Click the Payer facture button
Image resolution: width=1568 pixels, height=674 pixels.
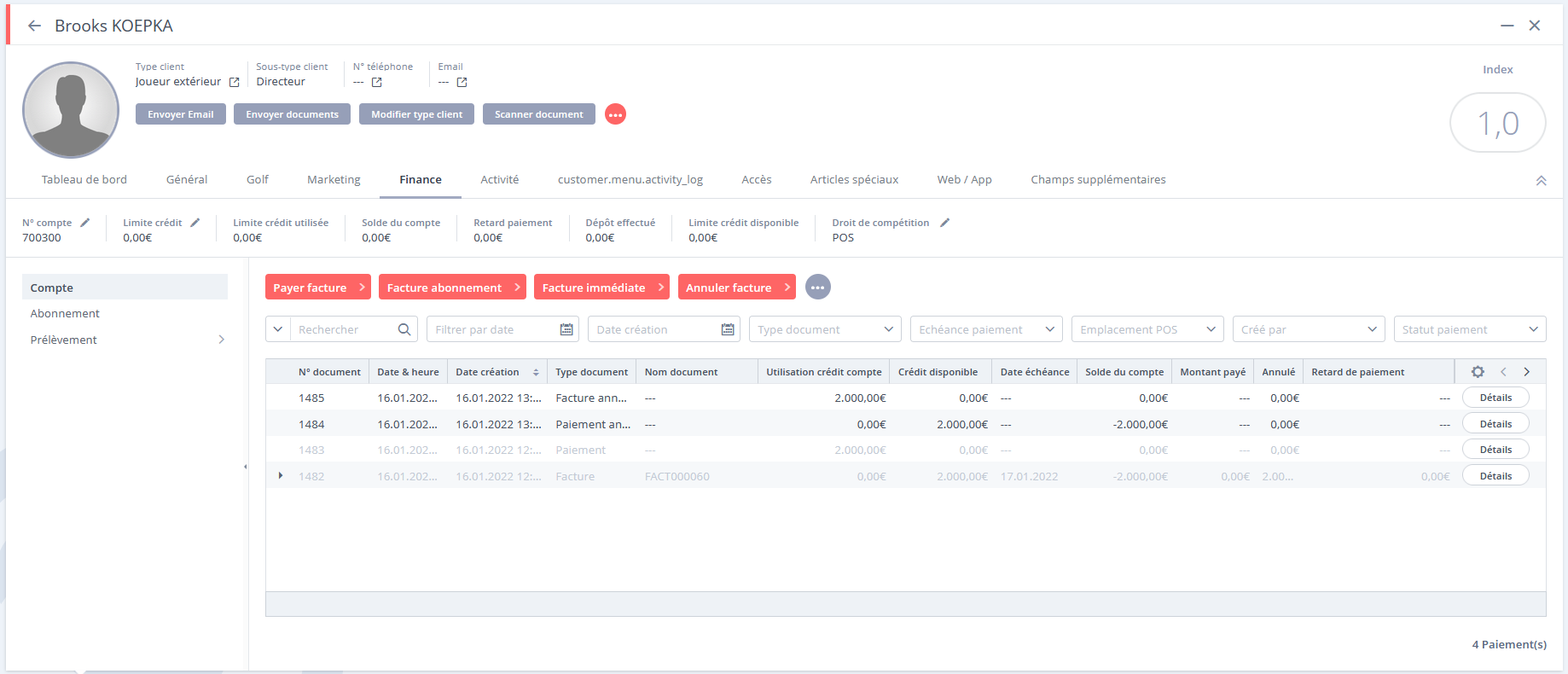tap(318, 288)
